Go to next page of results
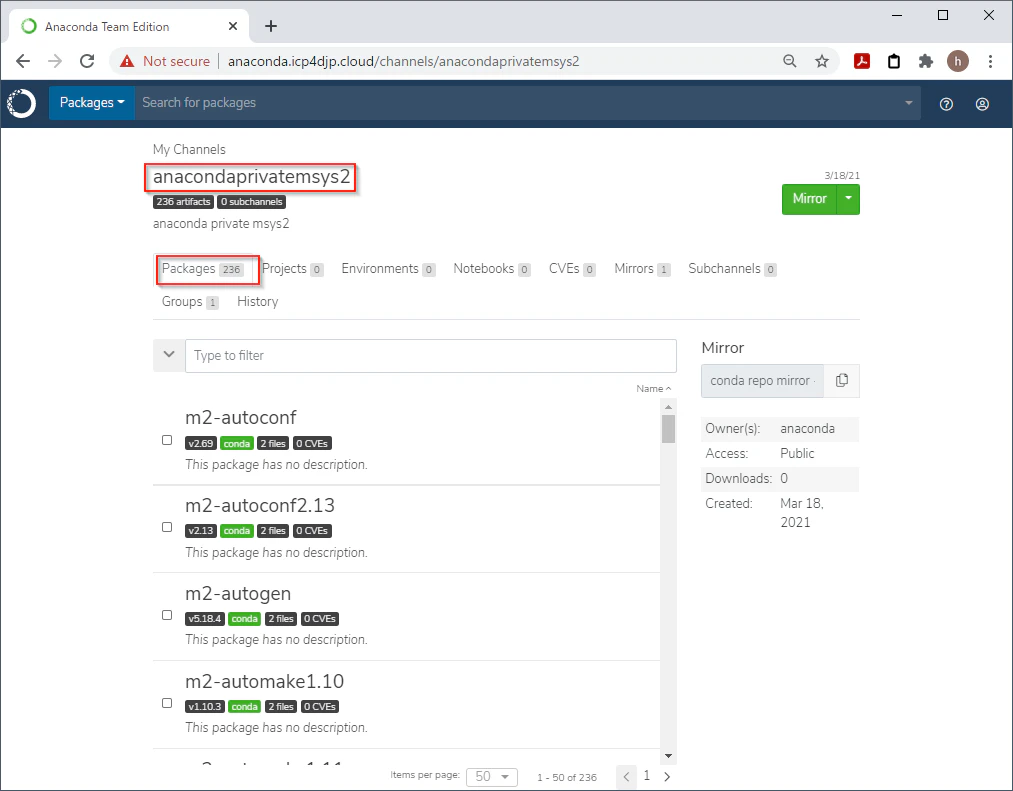 (x=667, y=776)
